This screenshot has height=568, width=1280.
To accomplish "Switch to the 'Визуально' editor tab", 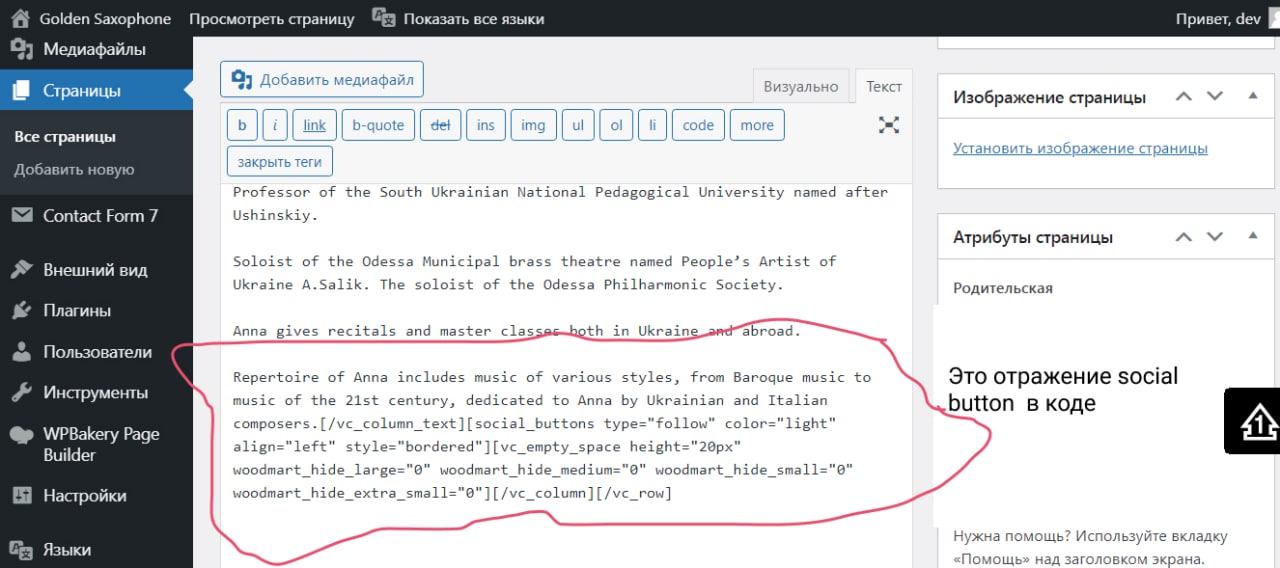I will coord(801,86).
